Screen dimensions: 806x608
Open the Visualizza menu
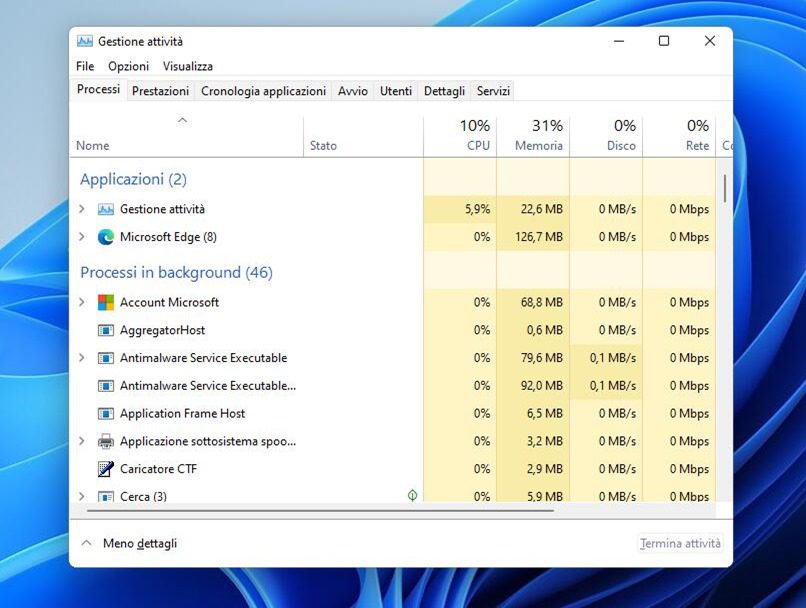(188, 66)
